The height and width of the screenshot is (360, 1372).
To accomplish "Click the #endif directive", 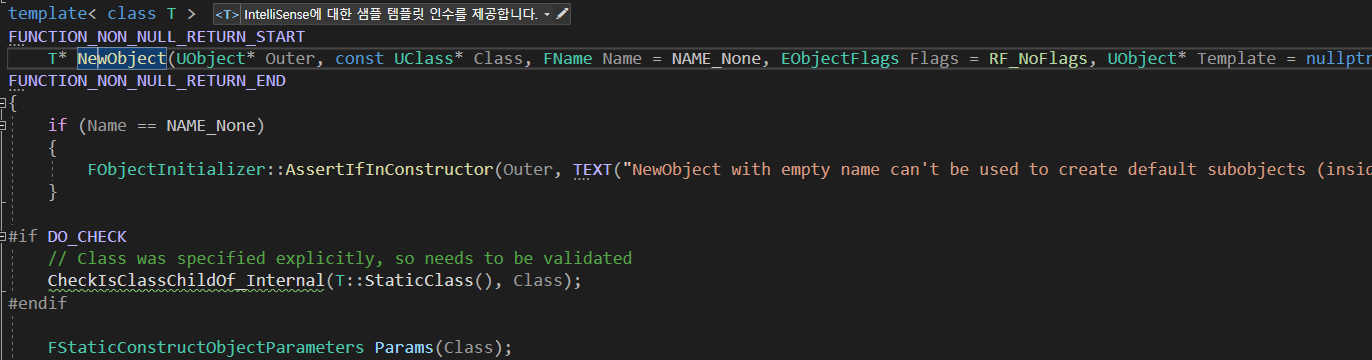I will [37, 303].
